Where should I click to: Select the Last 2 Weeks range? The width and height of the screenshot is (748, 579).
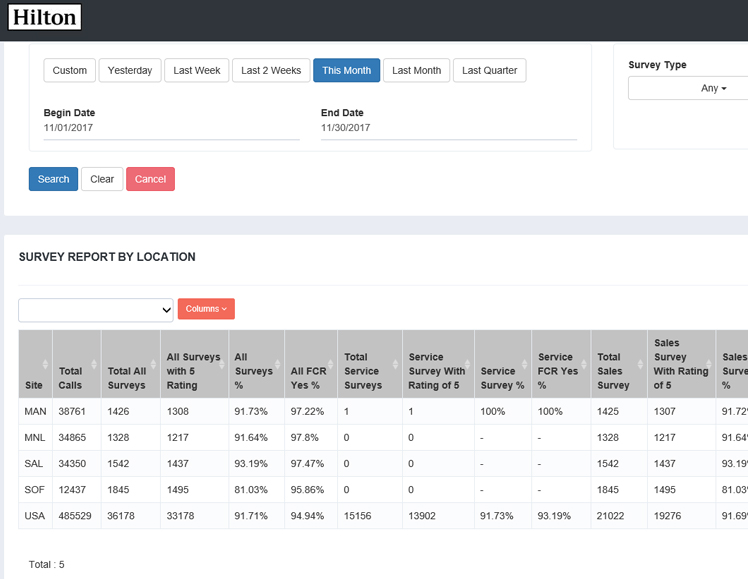pos(271,71)
